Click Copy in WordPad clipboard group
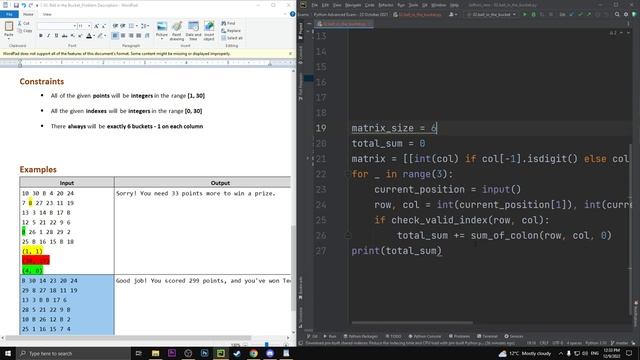The image size is (640, 360). coord(25,31)
